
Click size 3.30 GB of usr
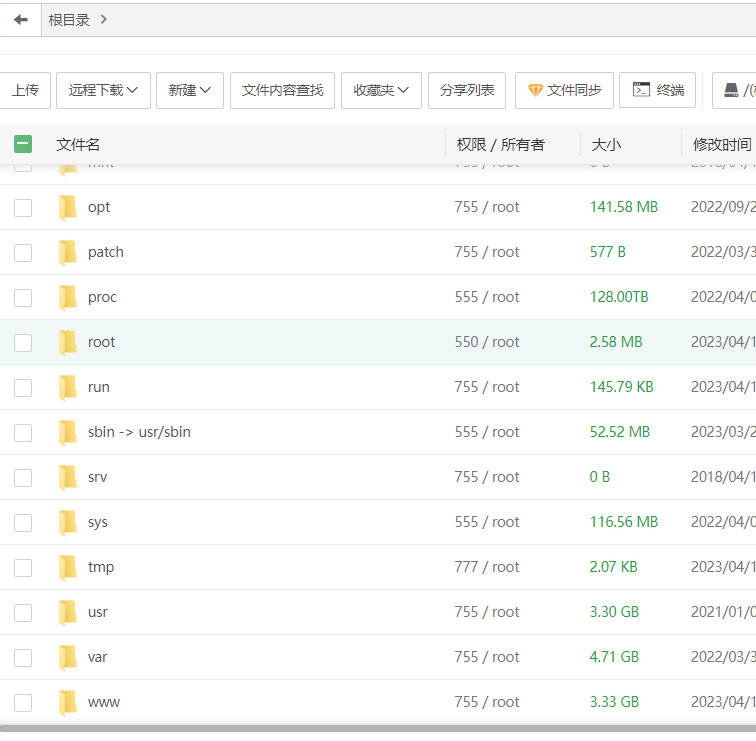point(614,612)
